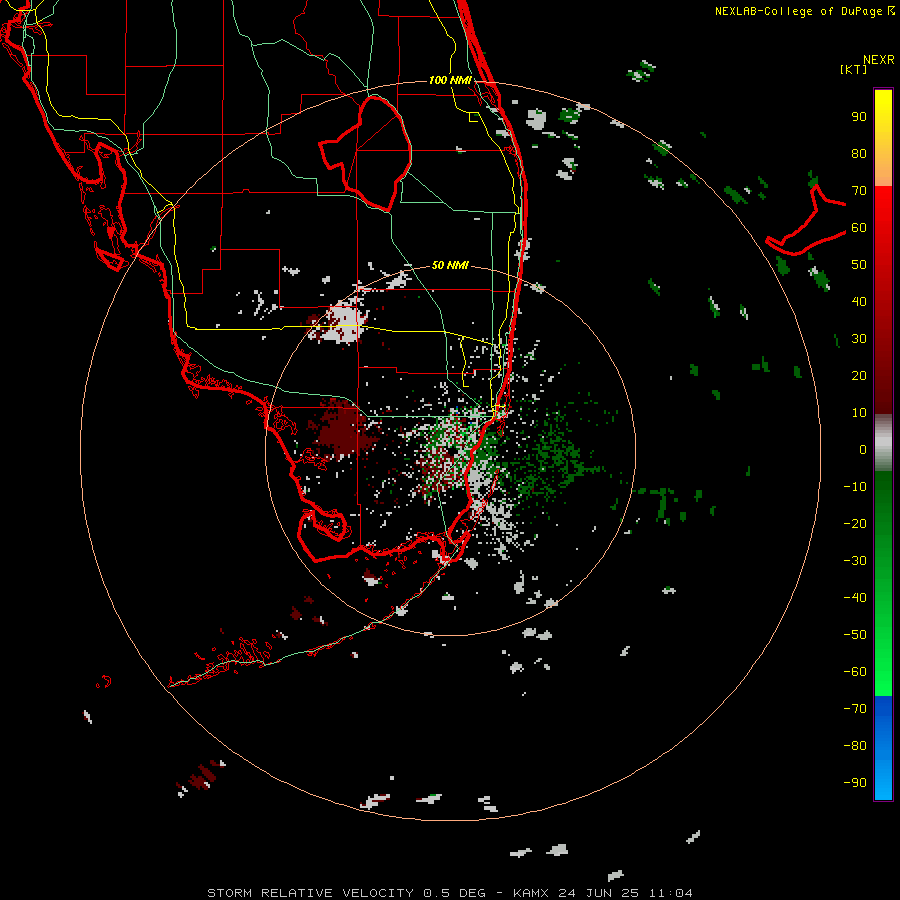
Task: Click the NEXR label above the color scale
Action: point(879,60)
